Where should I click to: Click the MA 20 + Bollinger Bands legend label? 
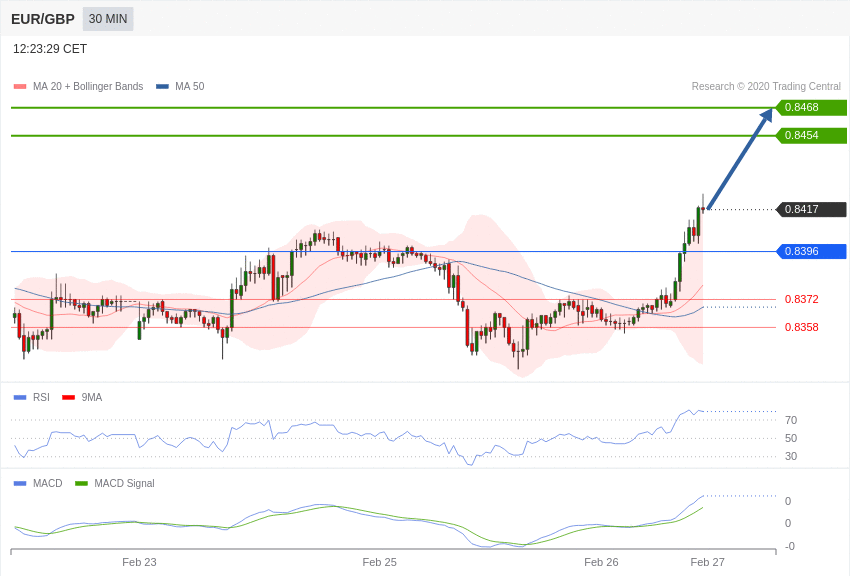(88, 87)
